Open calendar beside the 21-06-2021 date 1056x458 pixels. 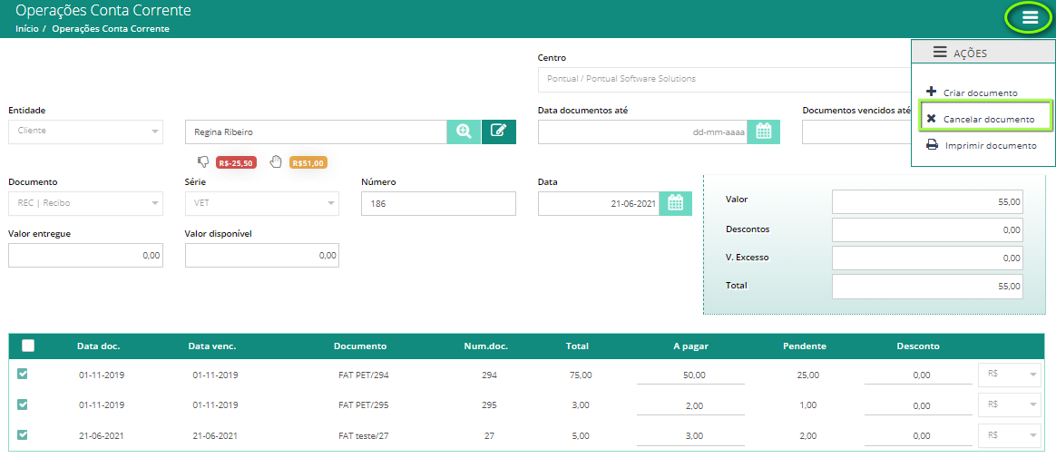pos(675,203)
